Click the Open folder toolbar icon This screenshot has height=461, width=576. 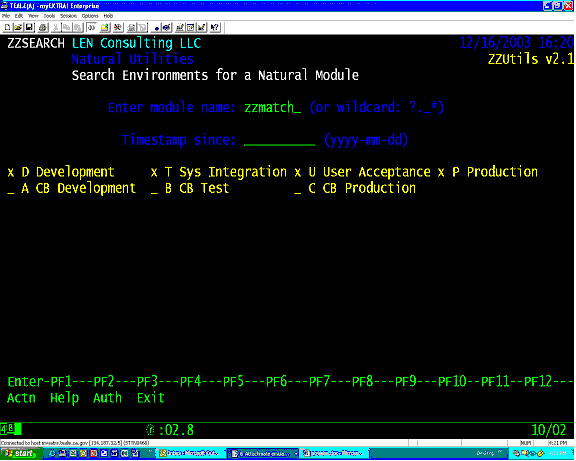point(18,27)
